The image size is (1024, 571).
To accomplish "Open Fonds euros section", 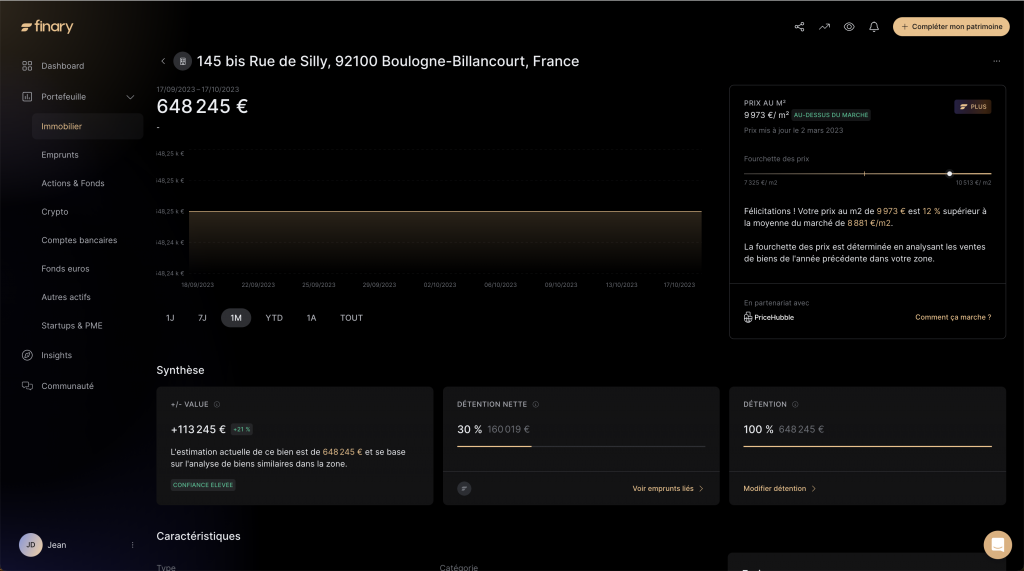I will (x=65, y=269).
